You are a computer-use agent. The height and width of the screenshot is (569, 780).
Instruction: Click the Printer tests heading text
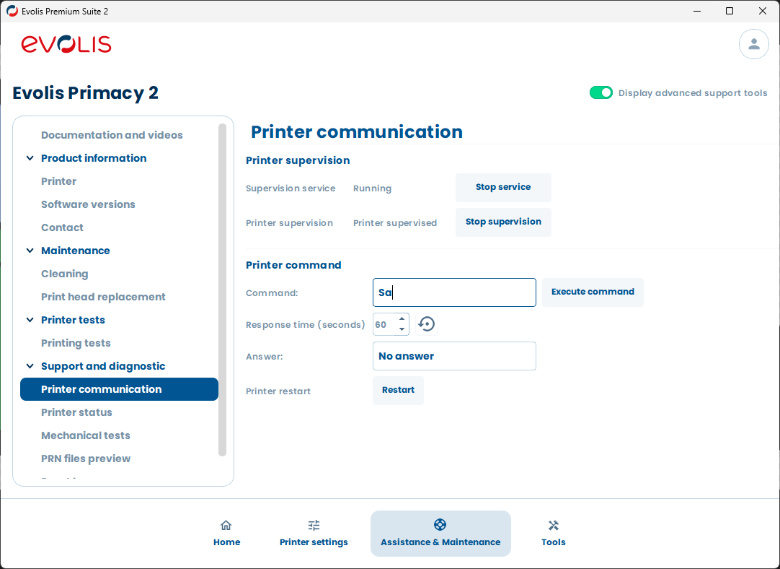click(x=73, y=320)
